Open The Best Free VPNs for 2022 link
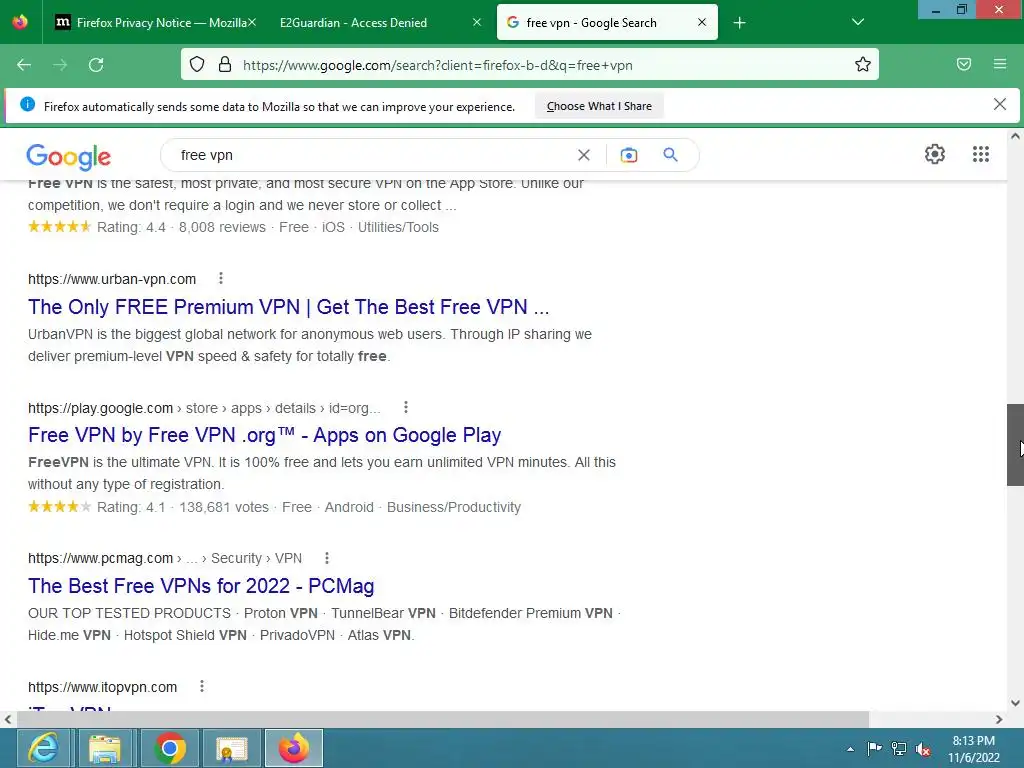1024x768 pixels. (201, 586)
